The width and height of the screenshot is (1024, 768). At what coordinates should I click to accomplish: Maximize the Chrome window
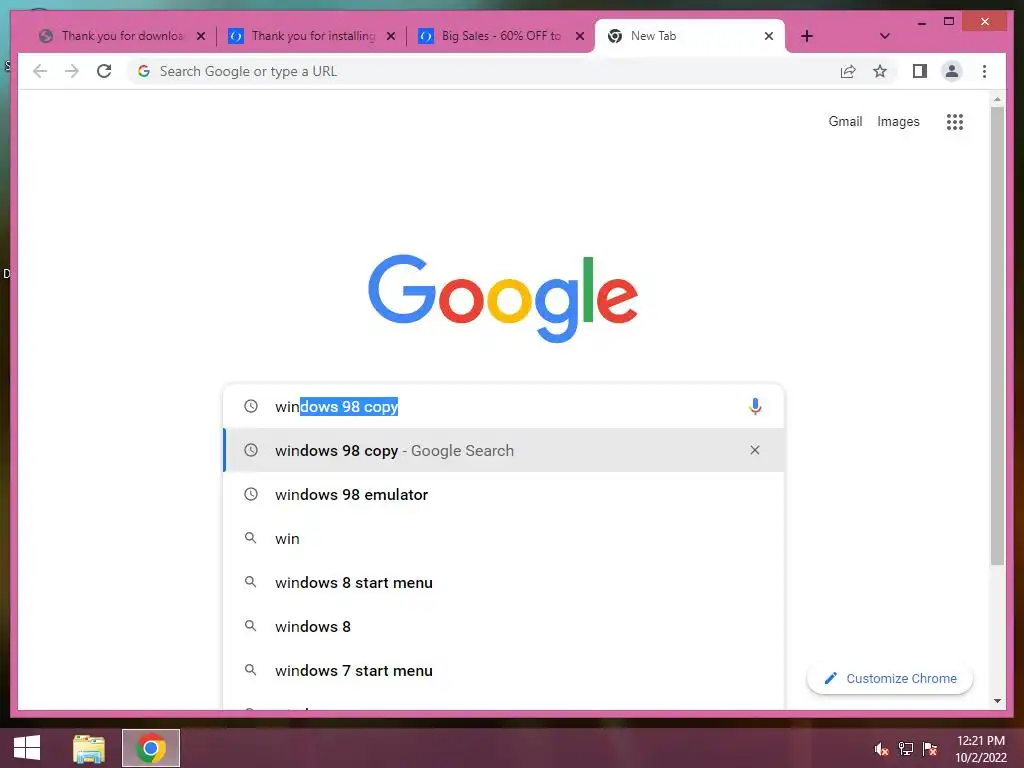(949, 22)
